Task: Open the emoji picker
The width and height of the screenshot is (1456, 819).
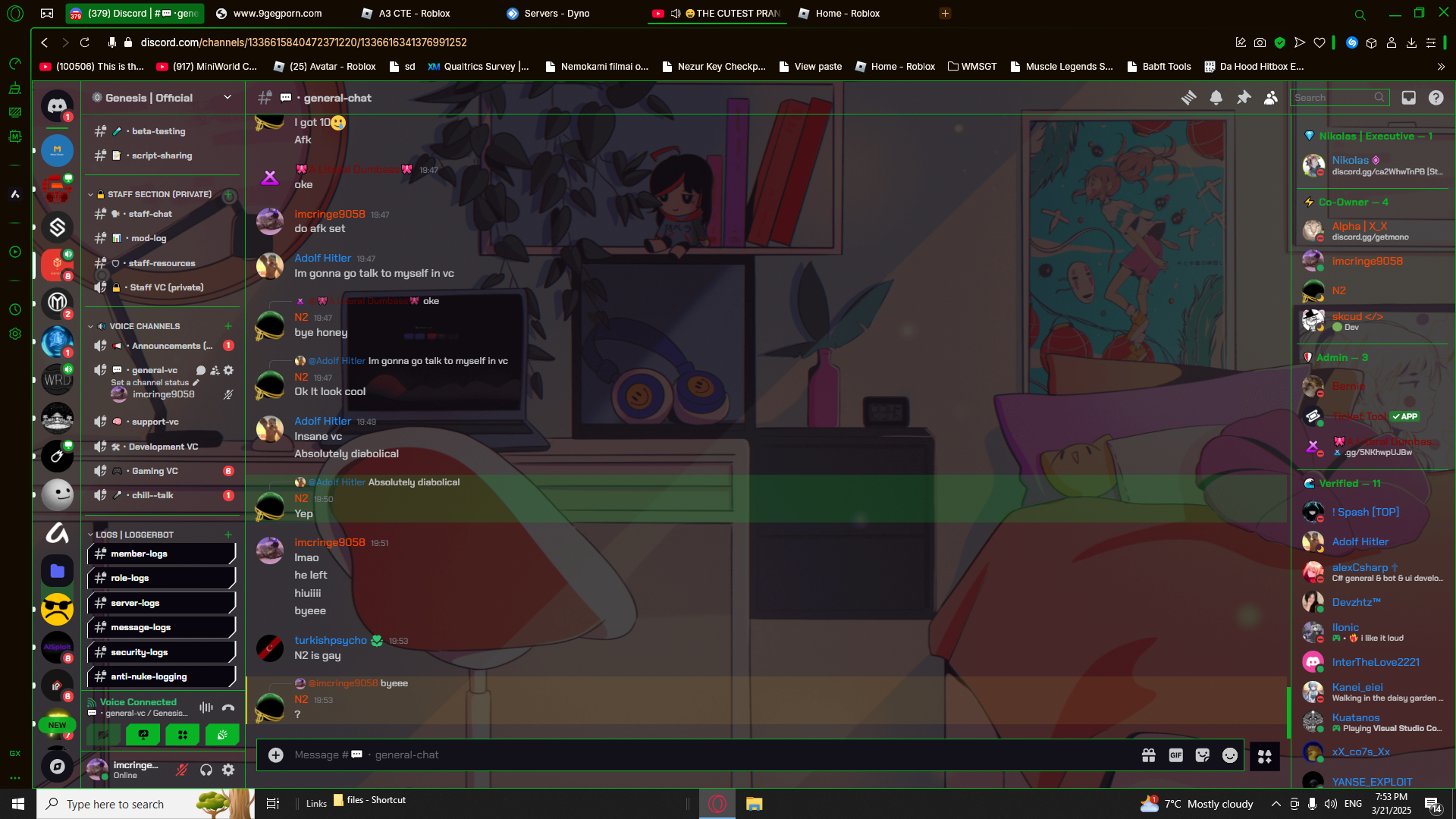Action: point(1230,755)
